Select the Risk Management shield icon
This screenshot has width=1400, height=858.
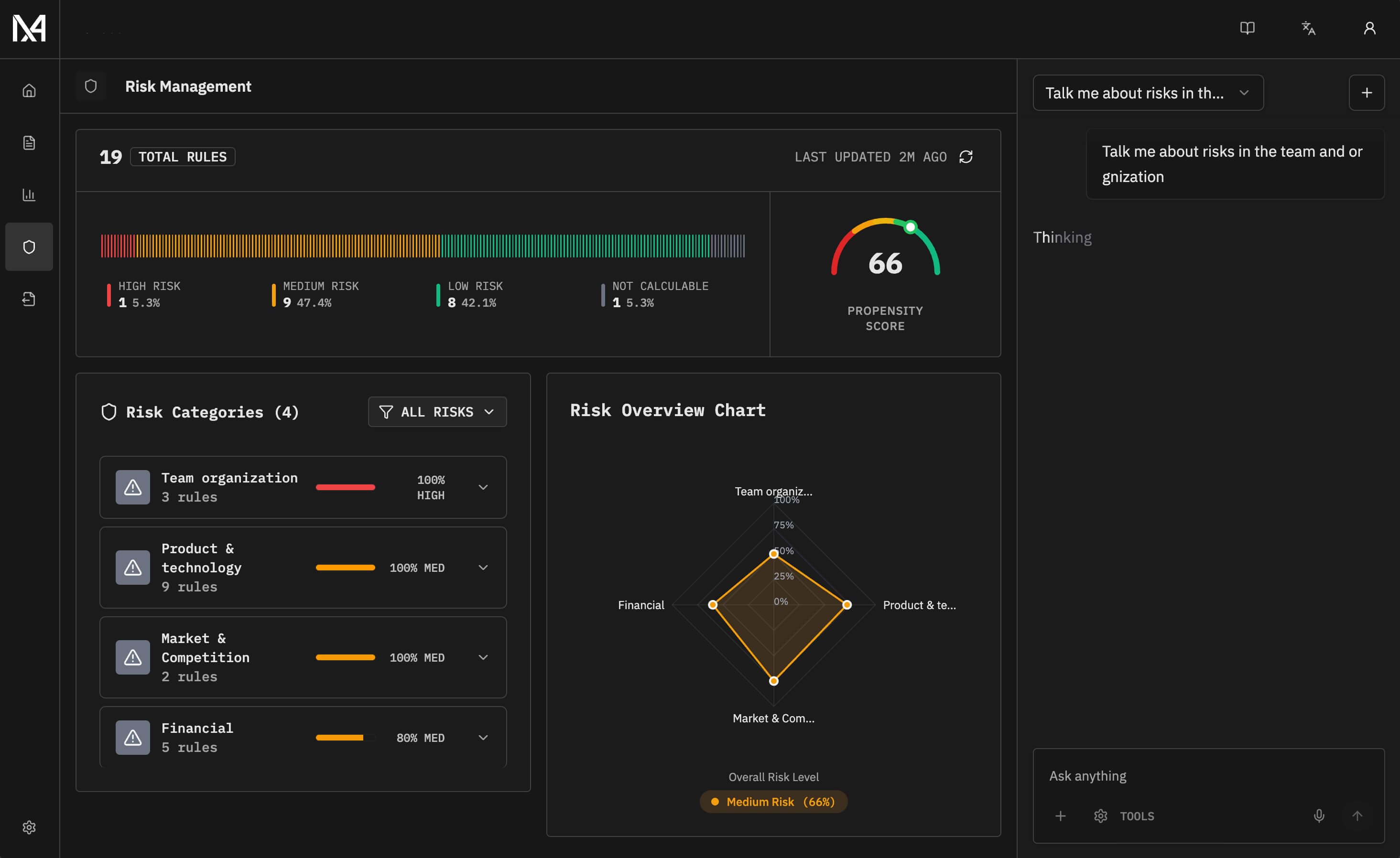[x=29, y=247]
